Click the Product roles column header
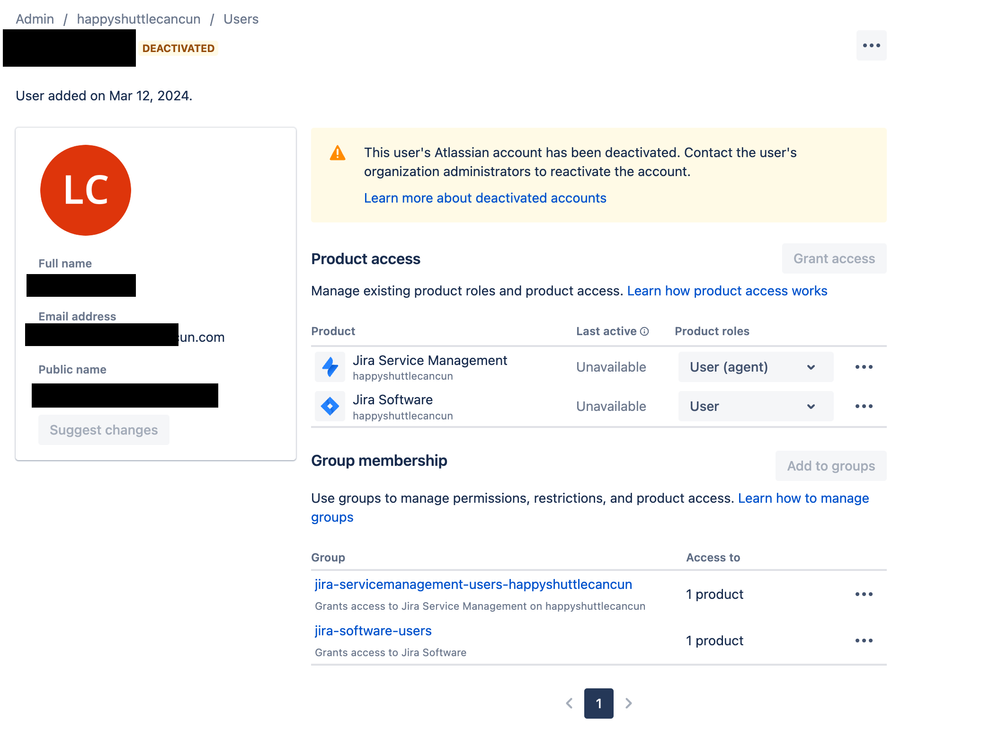The image size is (999, 747). pyautogui.click(x=712, y=331)
